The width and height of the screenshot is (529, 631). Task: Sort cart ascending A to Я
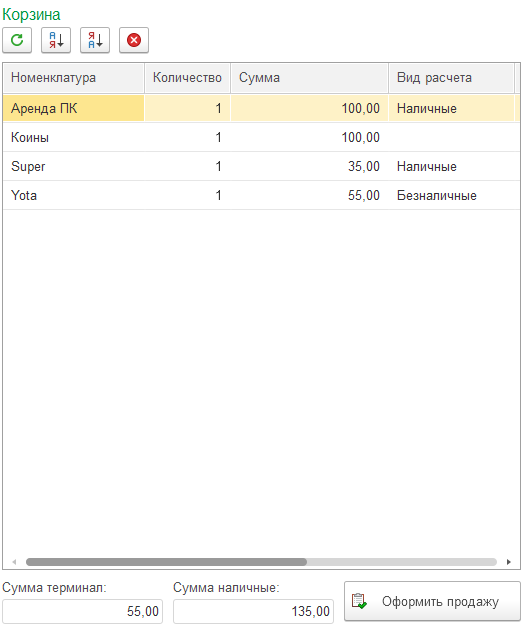[x=56, y=40]
